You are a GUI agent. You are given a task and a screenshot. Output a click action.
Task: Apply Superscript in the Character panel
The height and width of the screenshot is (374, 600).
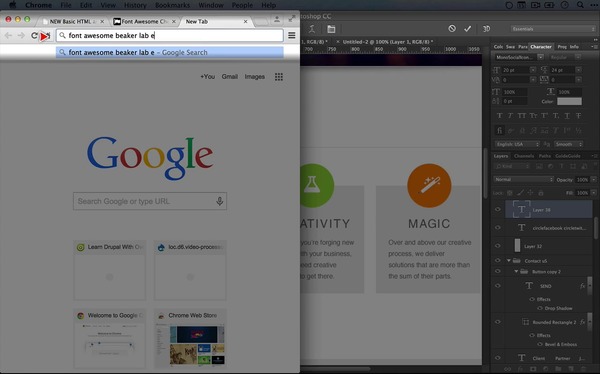tap(544, 116)
